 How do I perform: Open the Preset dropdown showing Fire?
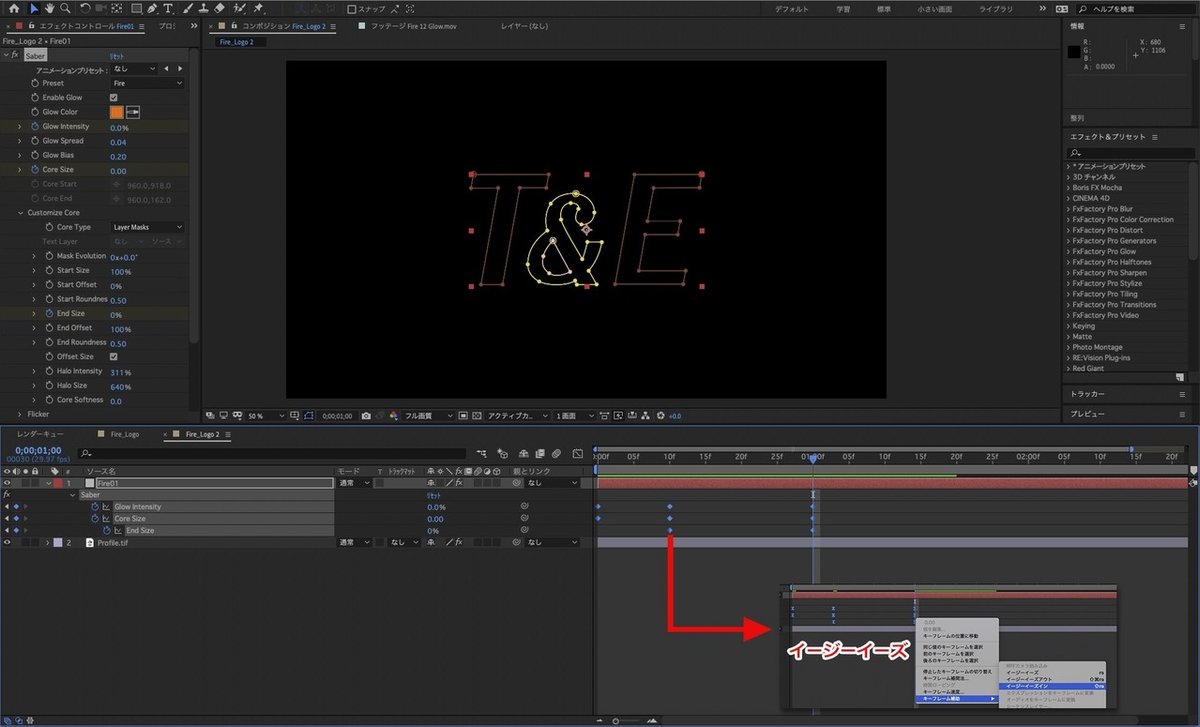[x=146, y=84]
